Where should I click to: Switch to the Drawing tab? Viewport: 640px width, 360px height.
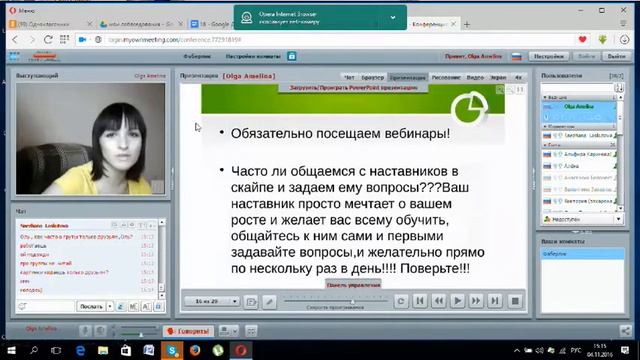click(x=446, y=77)
